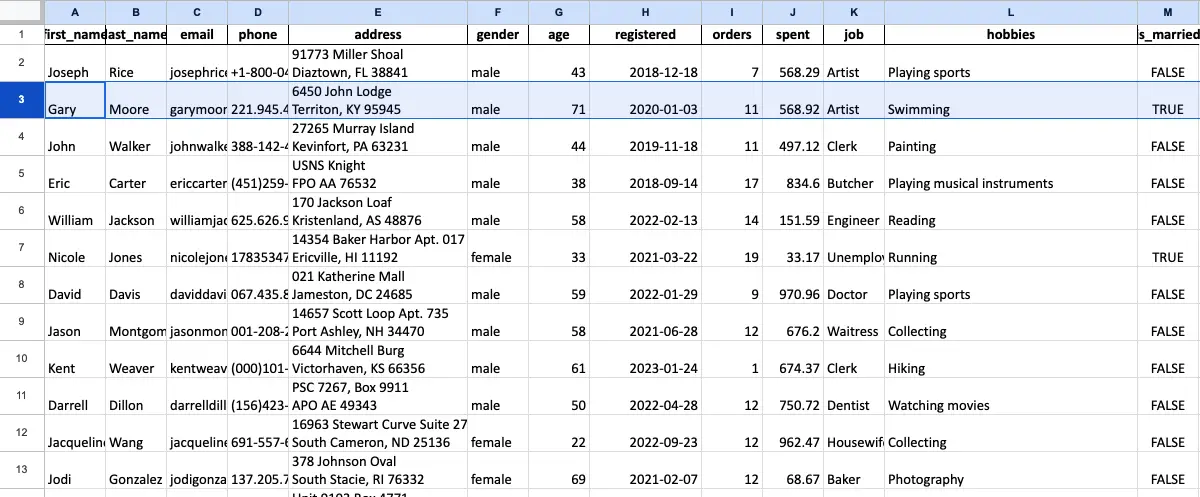
Task: Click the select-all corner box
Action: [x=22, y=12]
